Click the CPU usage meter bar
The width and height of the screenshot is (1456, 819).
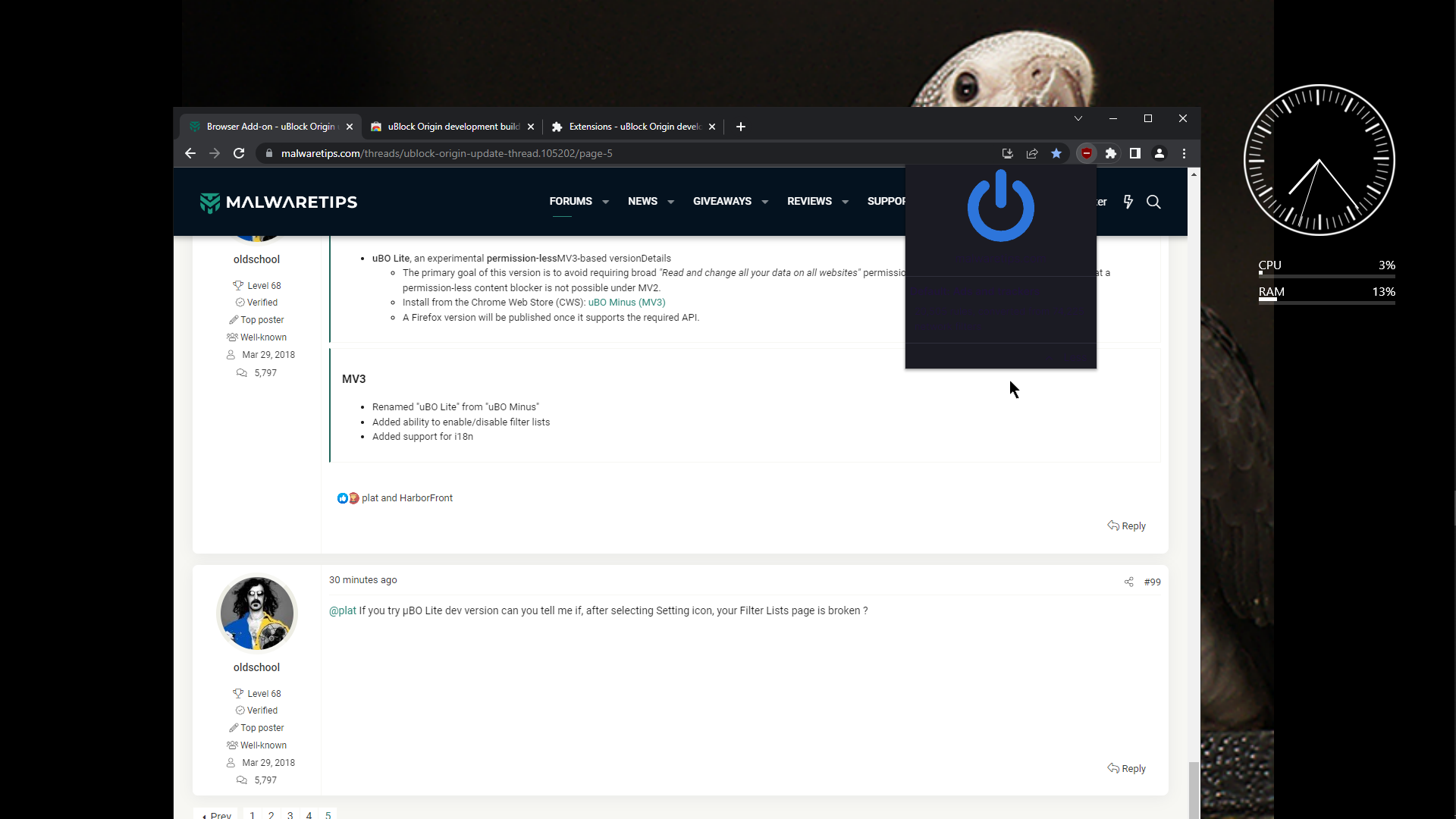pyautogui.click(x=1326, y=275)
